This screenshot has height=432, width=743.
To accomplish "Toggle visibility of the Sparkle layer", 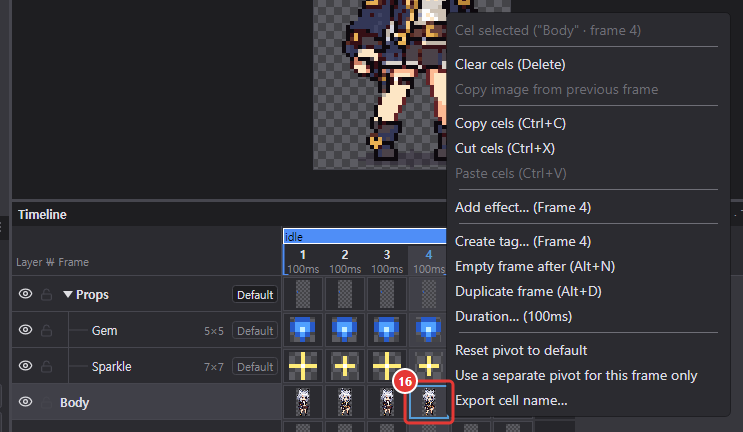I will (x=26, y=366).
